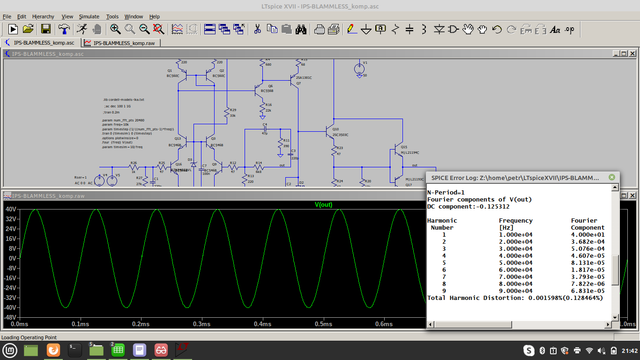
Task: Switch to IPS-BLAMMLESS_komp.raw tab
Action: click(121, 42)
